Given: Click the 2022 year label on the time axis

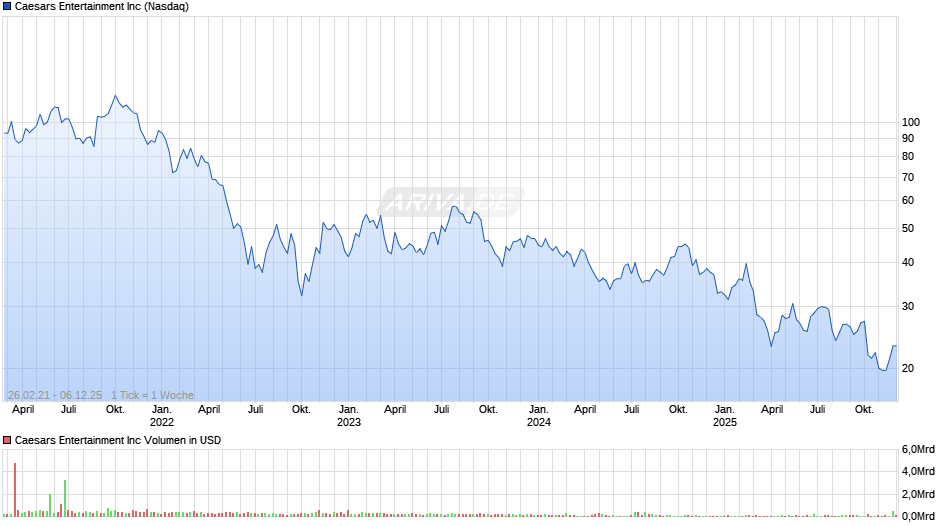Looking at the screenshot, I should (x=162, y=422).
